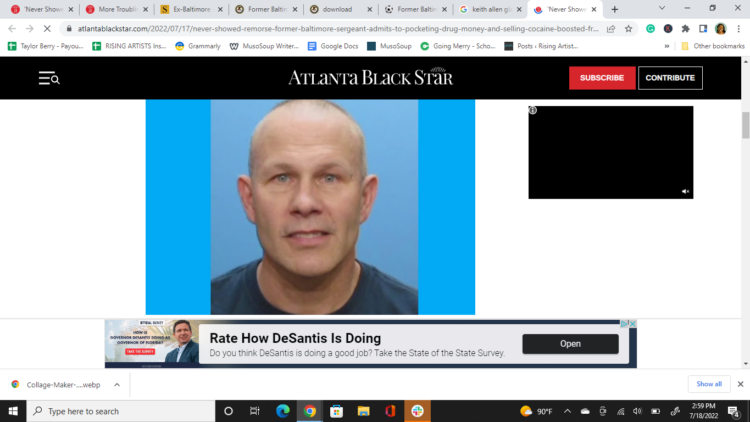
Task: Close the DeSantis banner ad
Action: pyautogui.click(x=633, y=324)
